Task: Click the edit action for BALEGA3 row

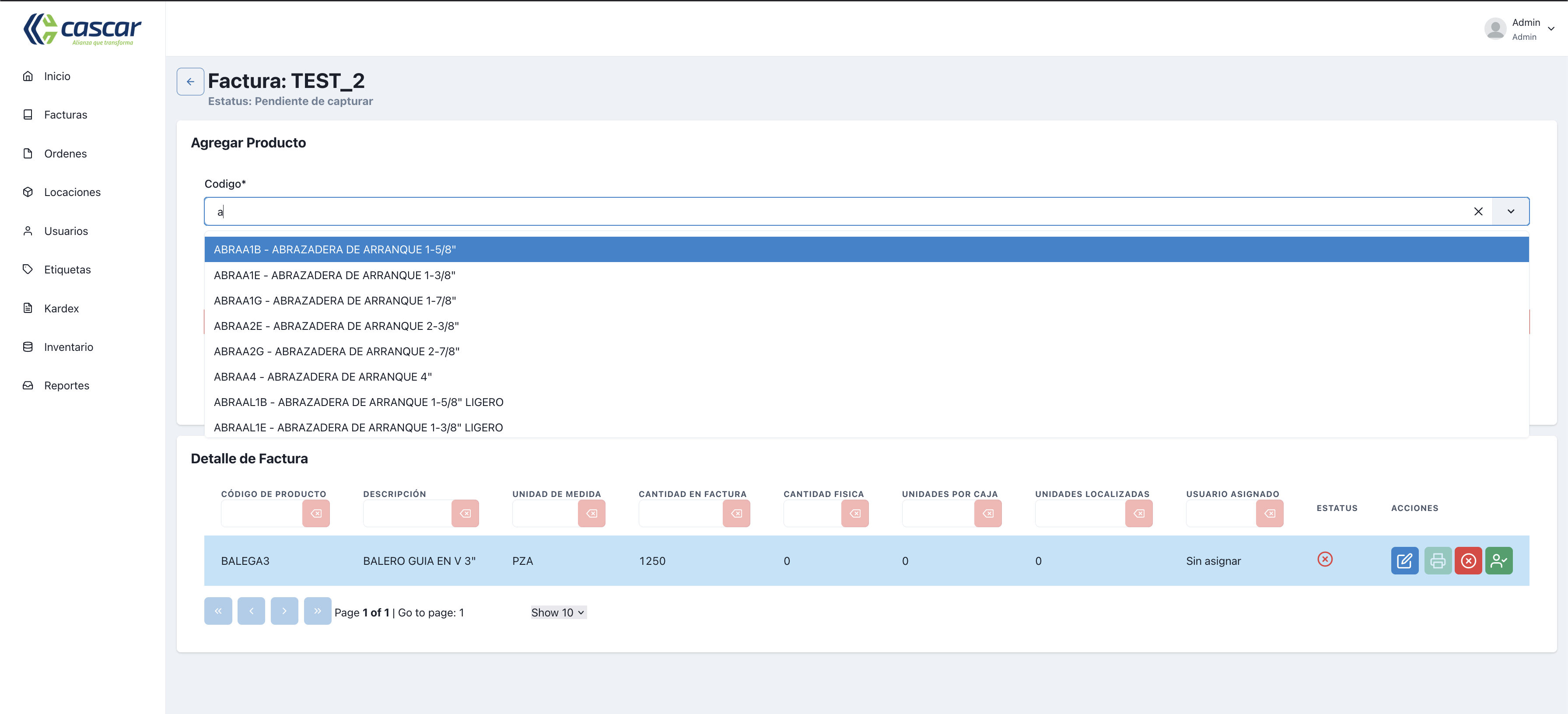Action: click(x=1405, y=560)
